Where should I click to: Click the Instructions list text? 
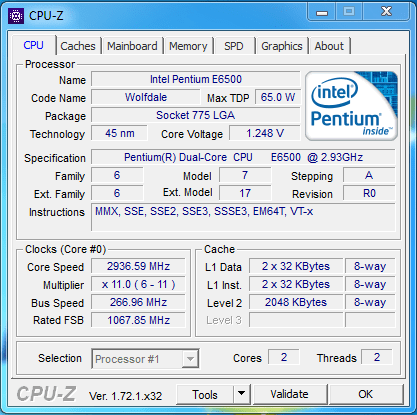pos(204,211)
